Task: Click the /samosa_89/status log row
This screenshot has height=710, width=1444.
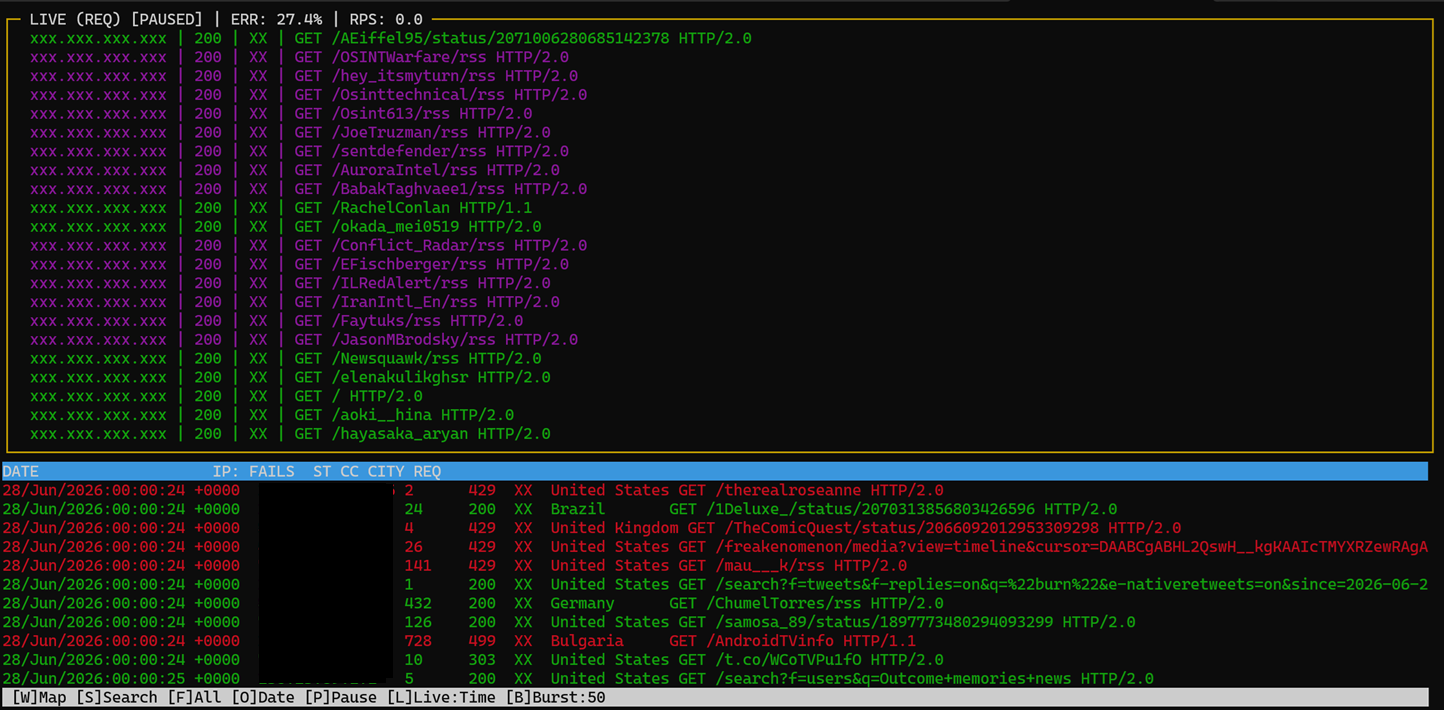Action: click(569, 622)
